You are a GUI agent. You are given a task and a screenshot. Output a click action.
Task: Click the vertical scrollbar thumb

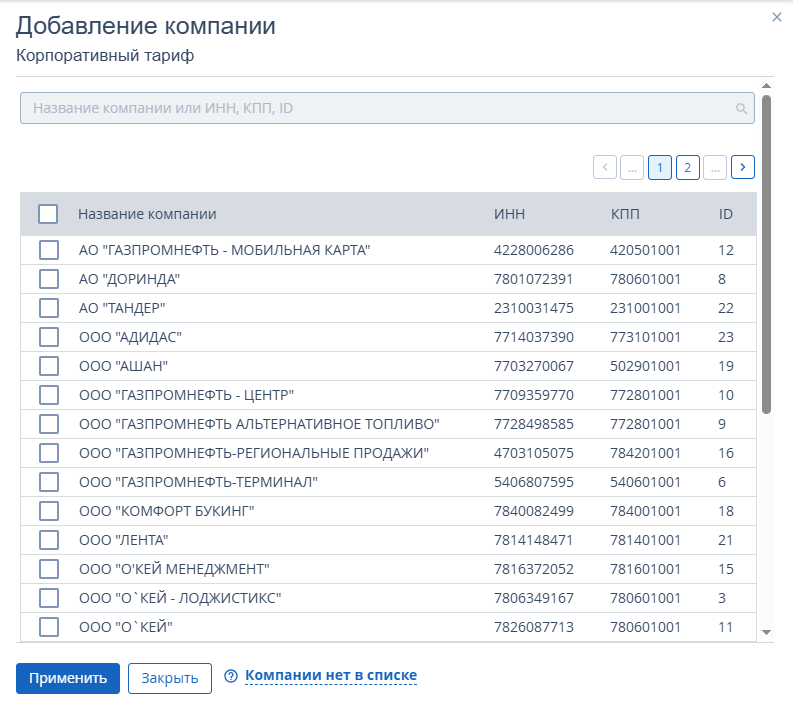point(767,255)
